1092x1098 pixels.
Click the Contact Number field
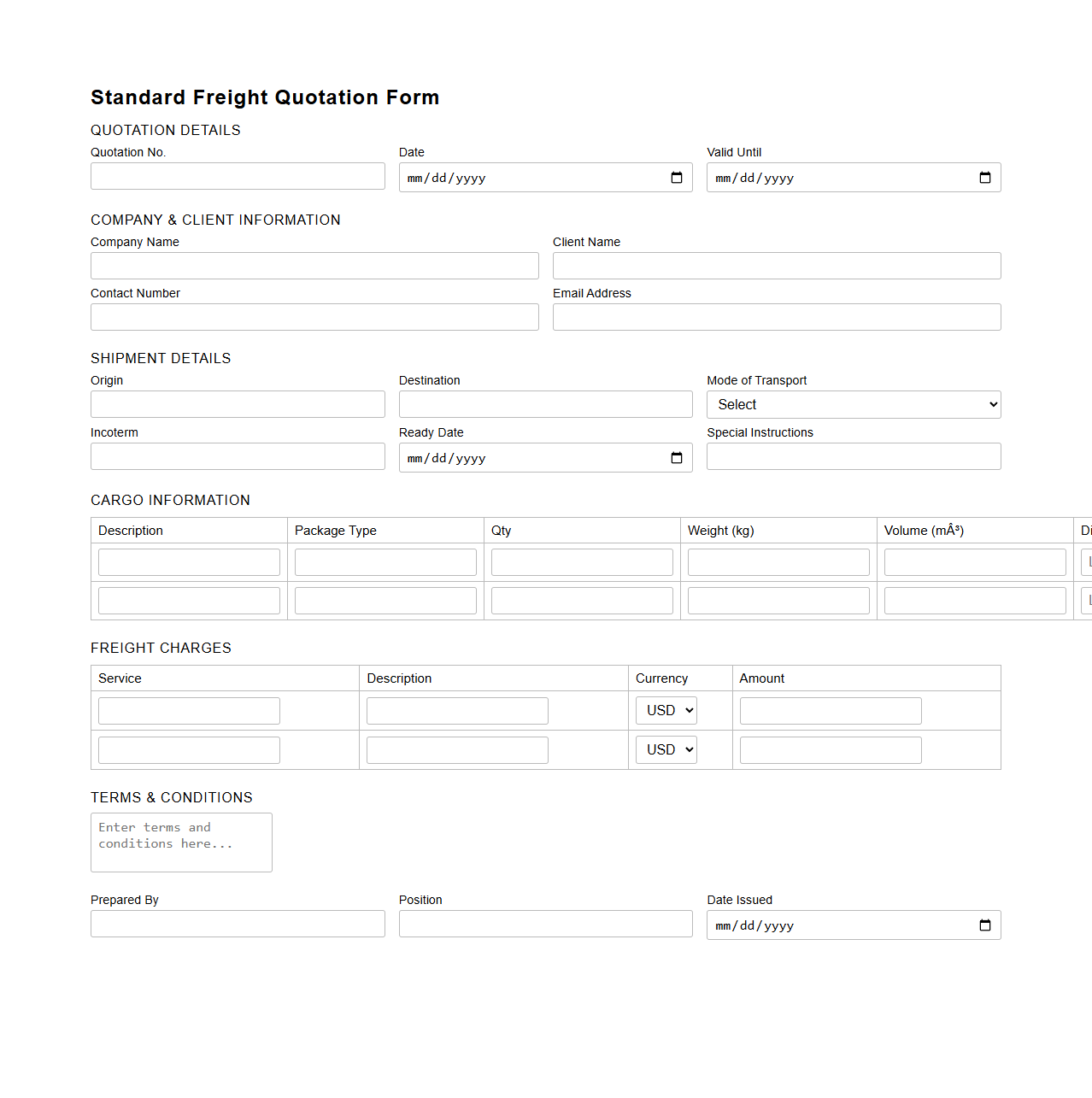[x=314, y=317]
